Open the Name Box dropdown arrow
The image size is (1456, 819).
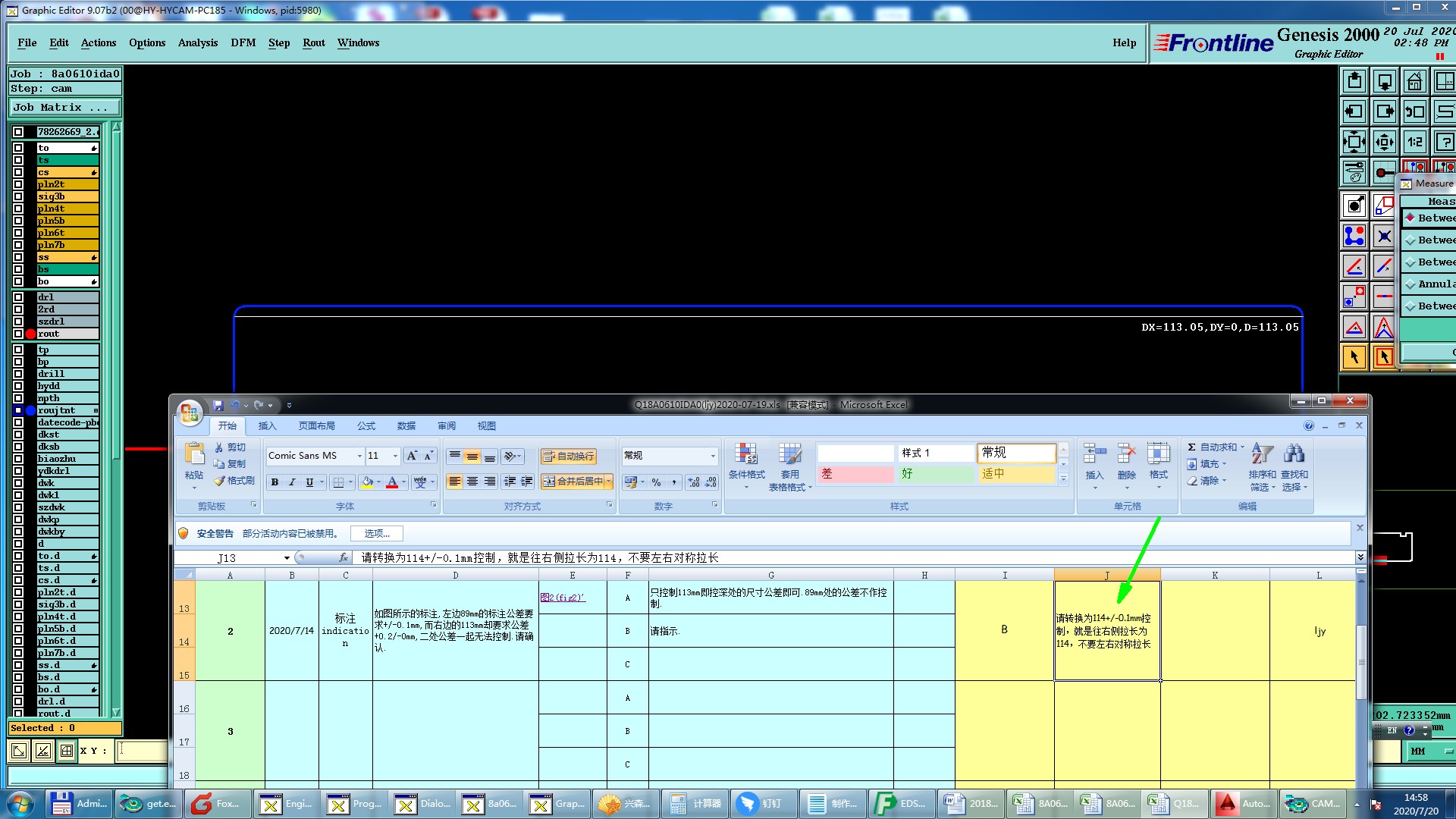click(x=287, y=558)
